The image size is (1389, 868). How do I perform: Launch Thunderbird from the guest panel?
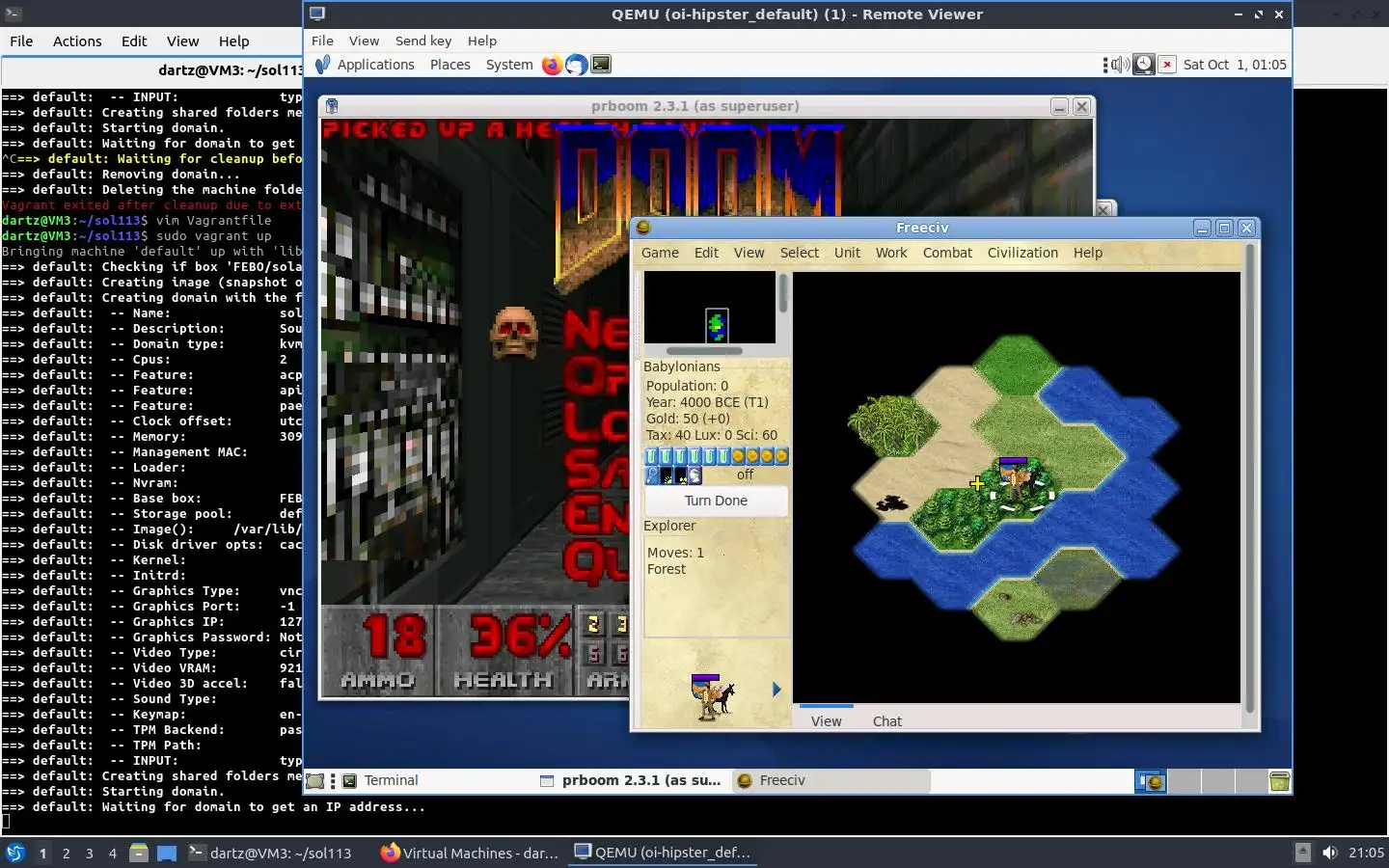click(576, 65)
